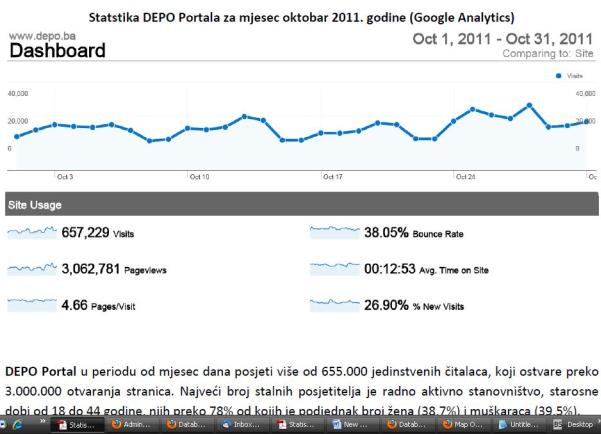Click the Site Usage section header
This screenshot has width=601, height=434.
[x=302, y=204]
